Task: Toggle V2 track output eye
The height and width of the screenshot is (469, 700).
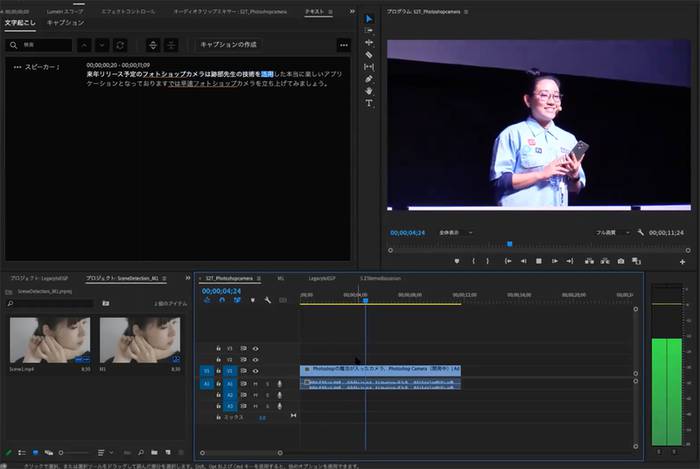Action: 255,360
